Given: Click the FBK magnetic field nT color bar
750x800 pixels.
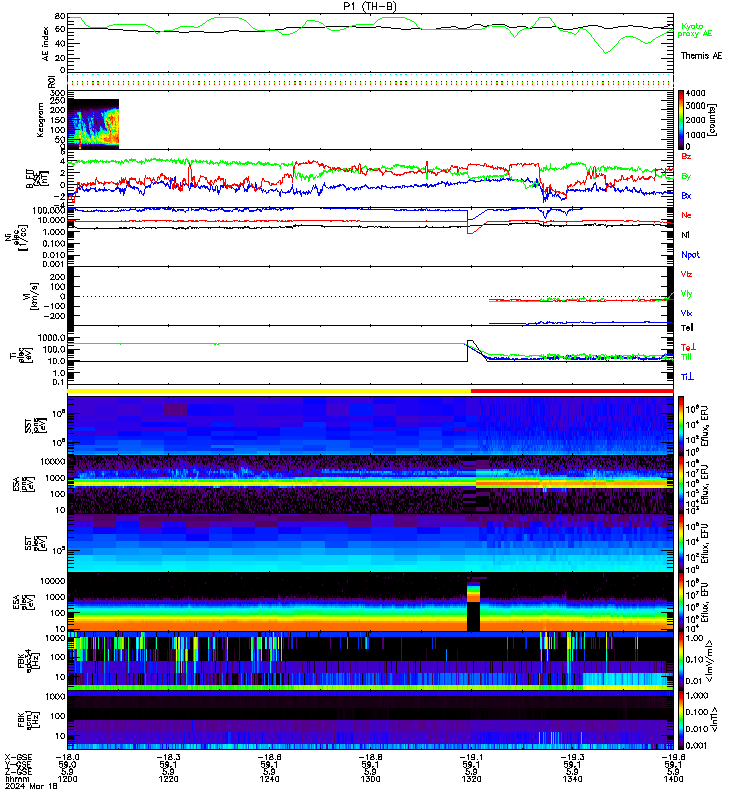Looking at the screenshot, I should pos(681,720).
